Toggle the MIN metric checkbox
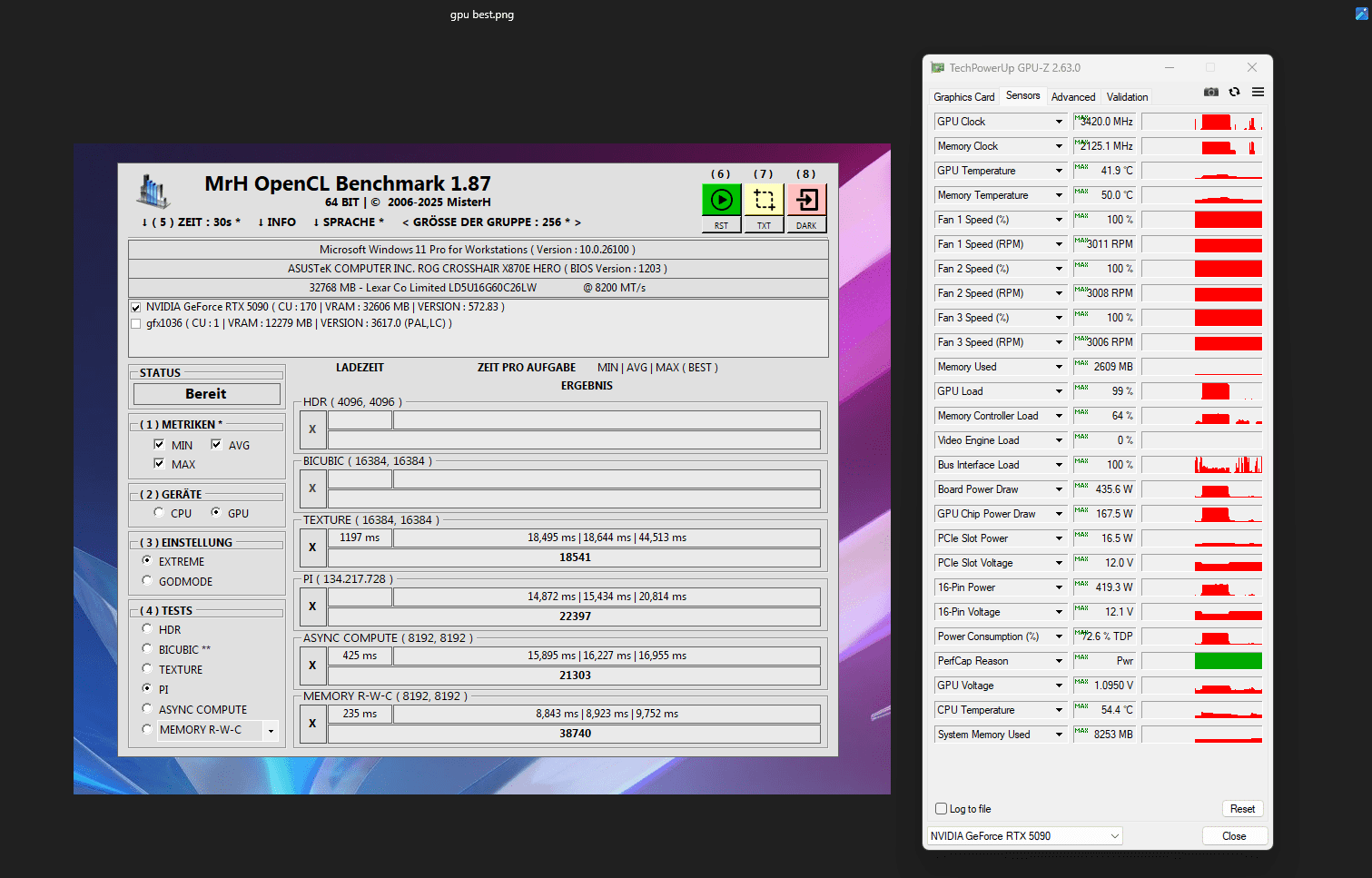 (x=159, y=445)
